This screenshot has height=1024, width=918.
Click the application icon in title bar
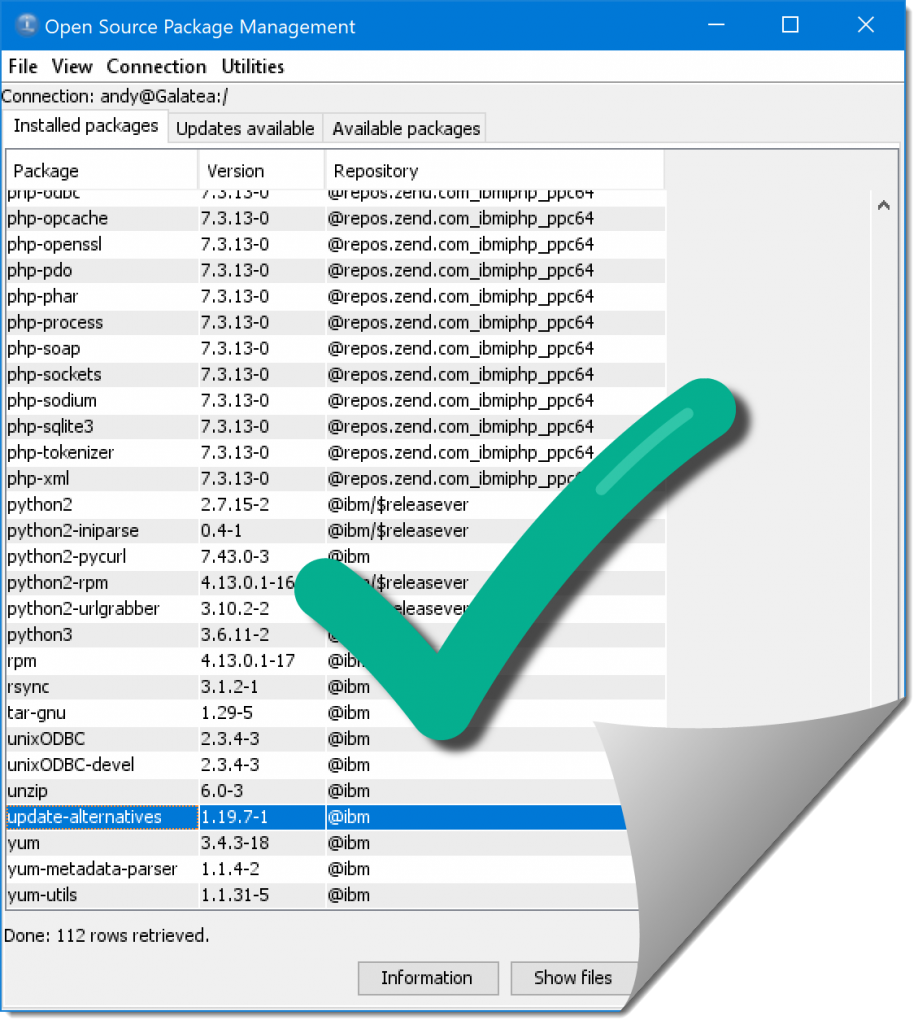pyautogui.click(x=25, y=26)
